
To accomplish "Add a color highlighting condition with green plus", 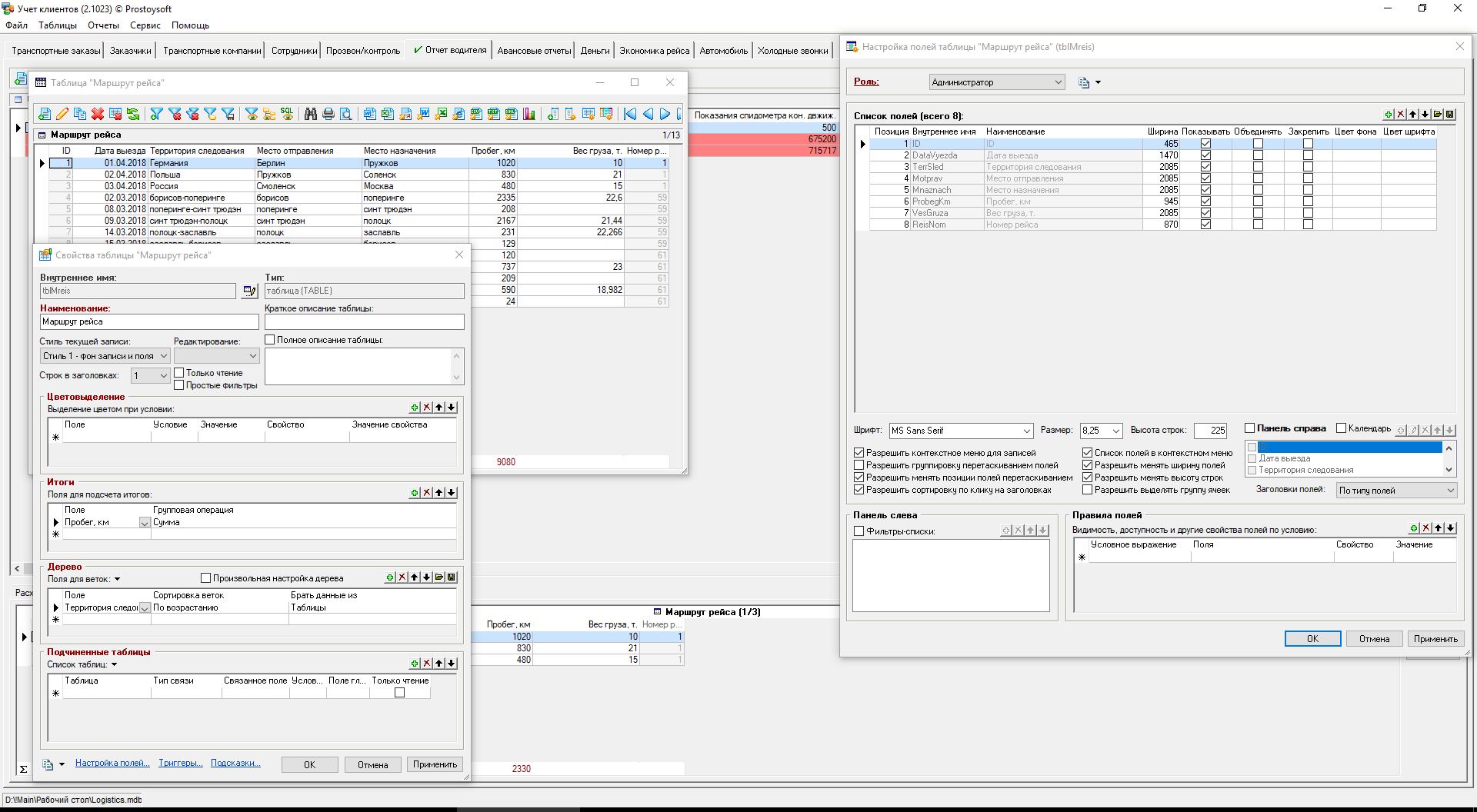I will coord(415,408).
